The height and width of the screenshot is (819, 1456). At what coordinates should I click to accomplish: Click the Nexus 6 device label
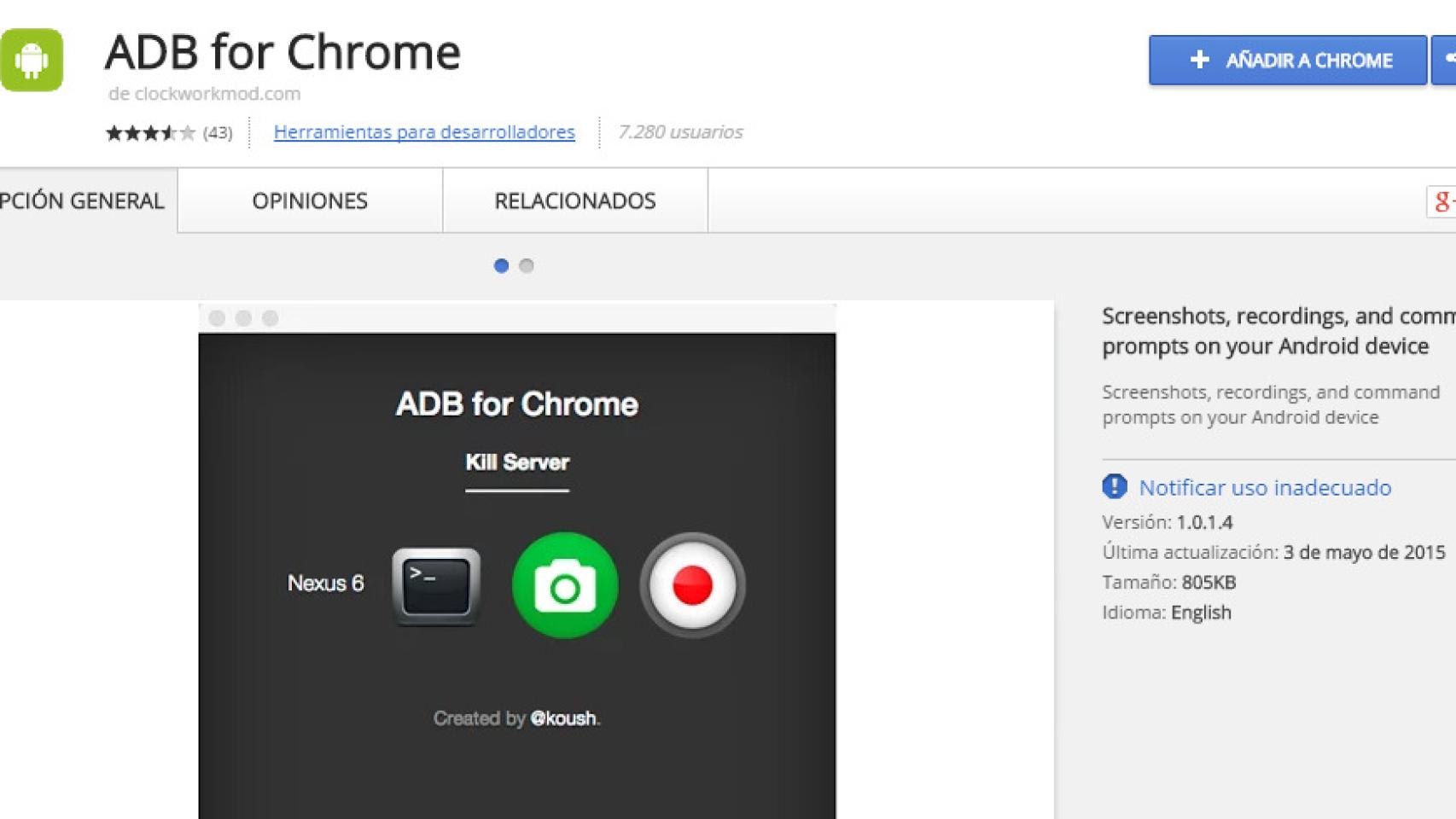tap(325, 584)
